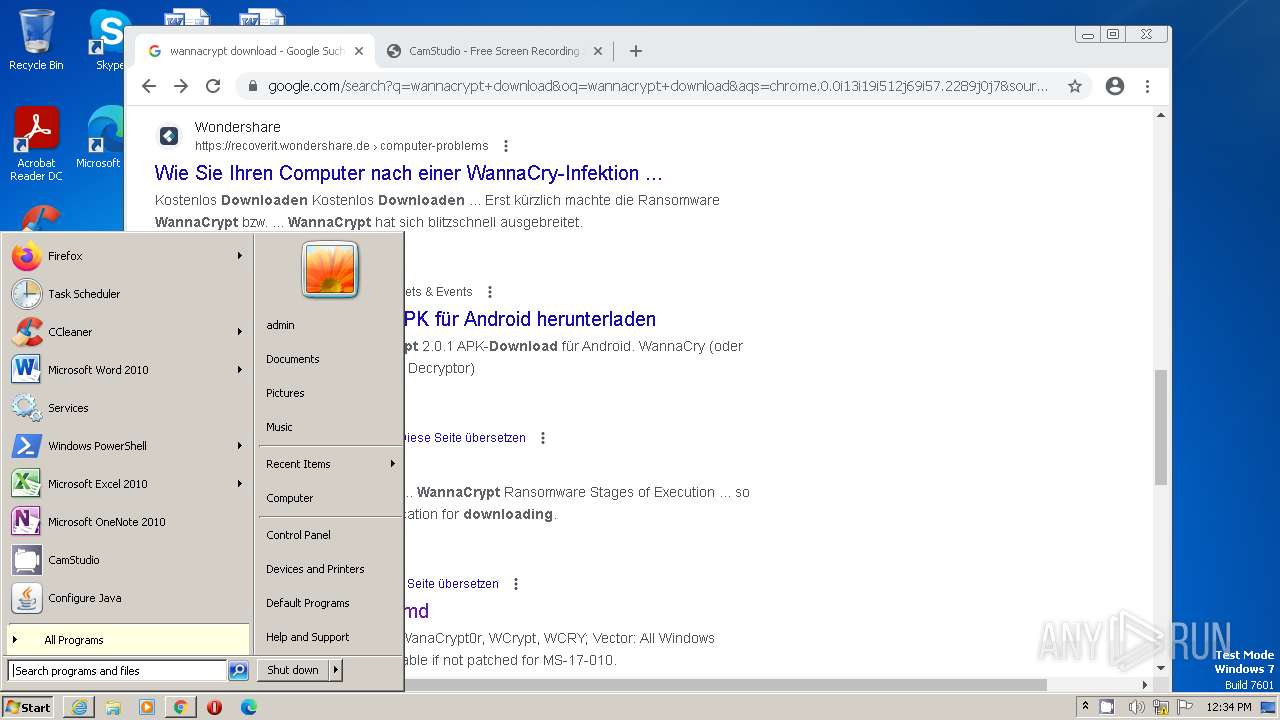Click the lower Seite übersetzen link

coord(453,584)
